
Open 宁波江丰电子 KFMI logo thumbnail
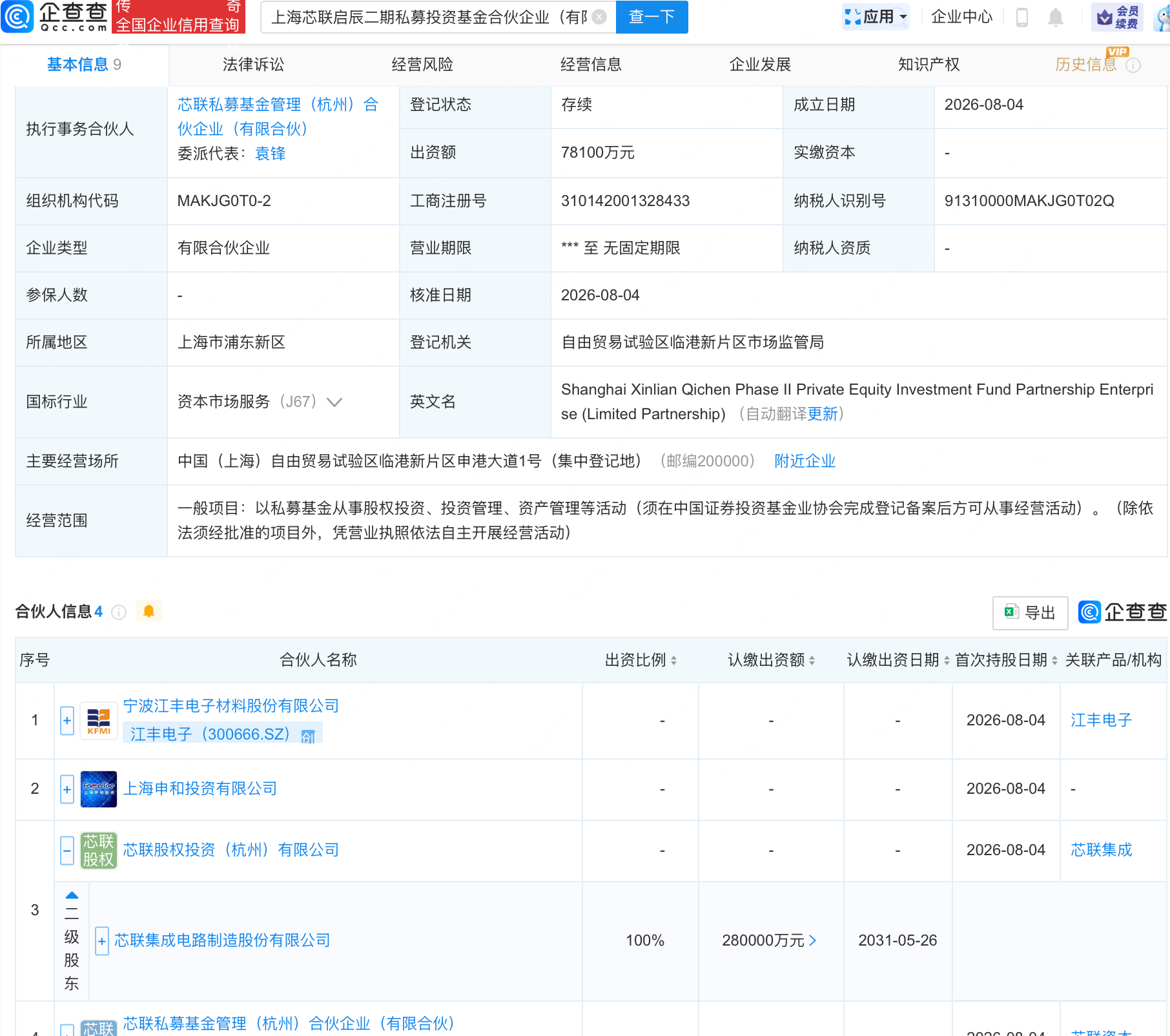click(x=99, y=721)
